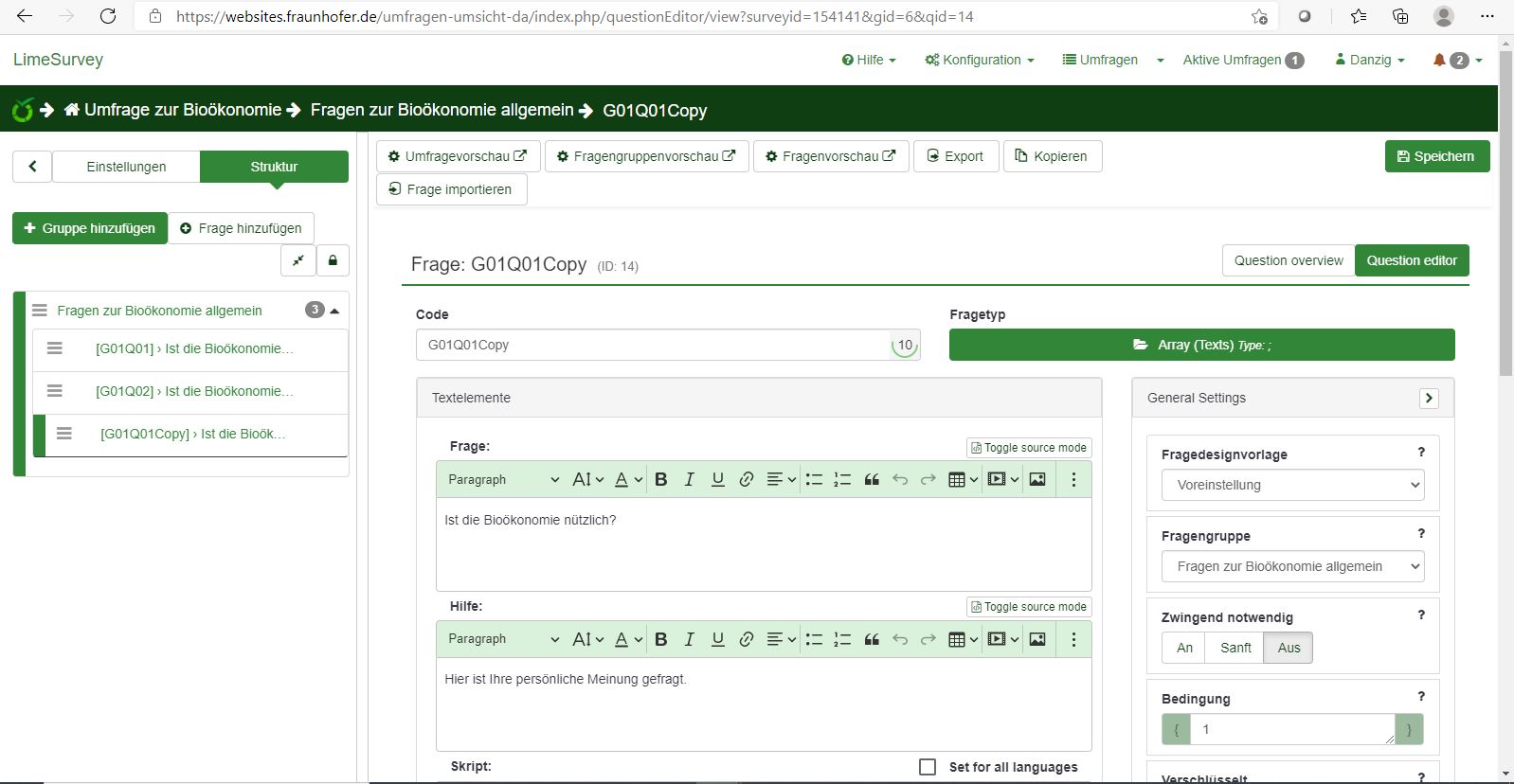Click Bold icon in Frage editor toolbar

coord(661,480)
